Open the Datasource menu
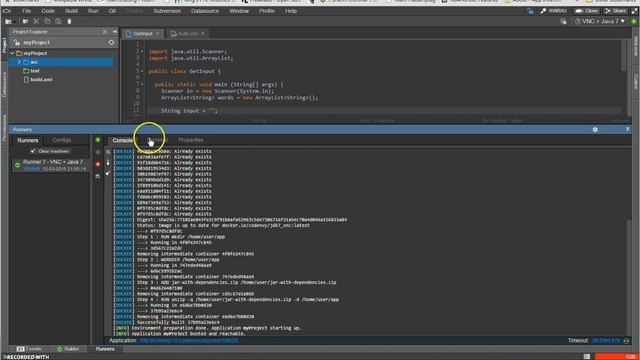 (205, 11)
